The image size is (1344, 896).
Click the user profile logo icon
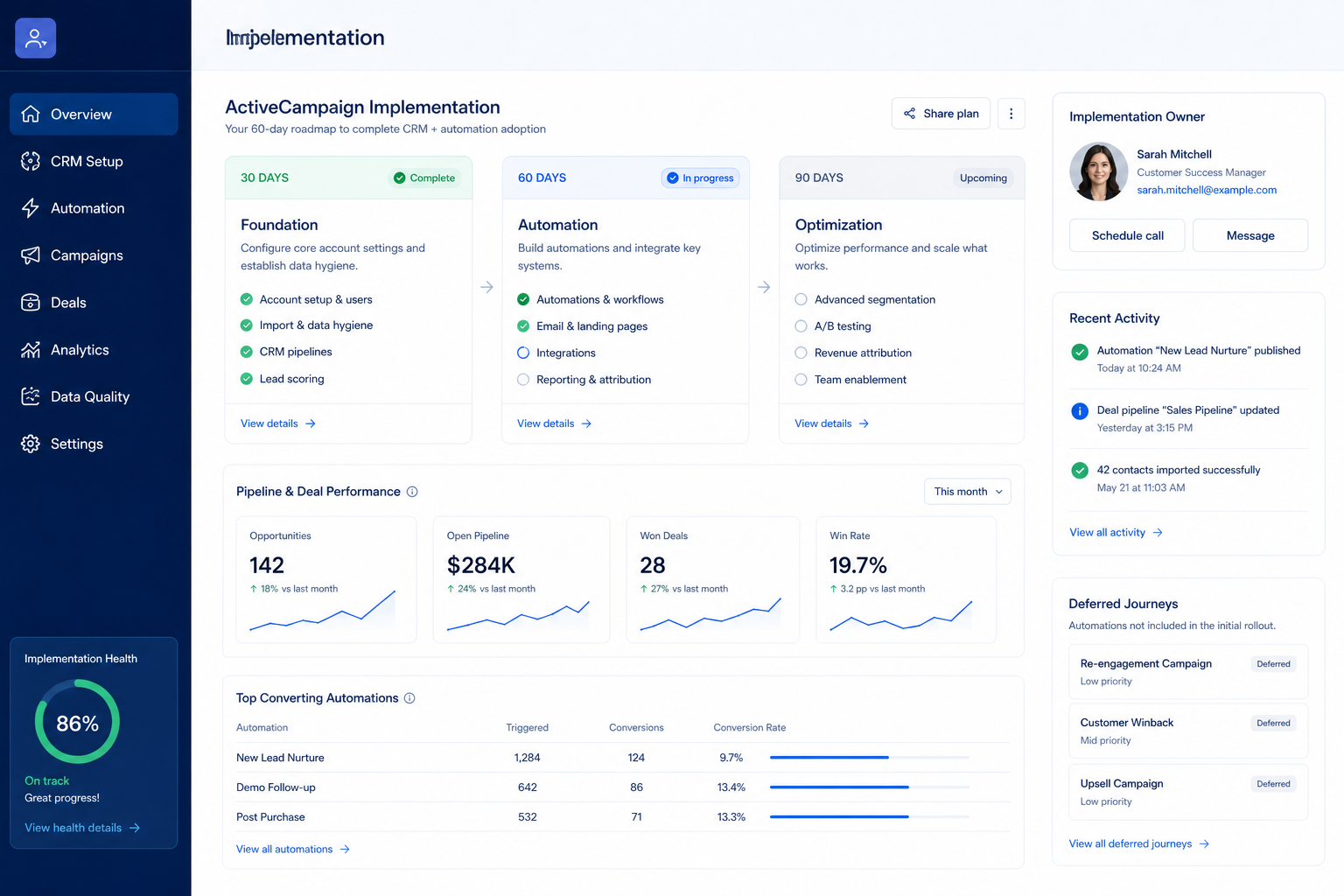coord(36,38)
